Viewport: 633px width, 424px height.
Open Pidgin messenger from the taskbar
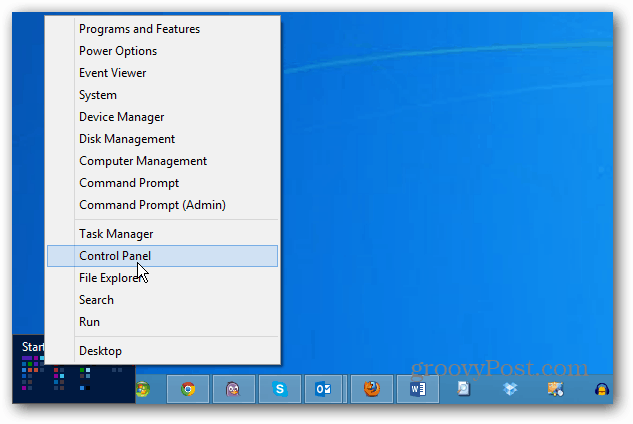tap(234, 389)
